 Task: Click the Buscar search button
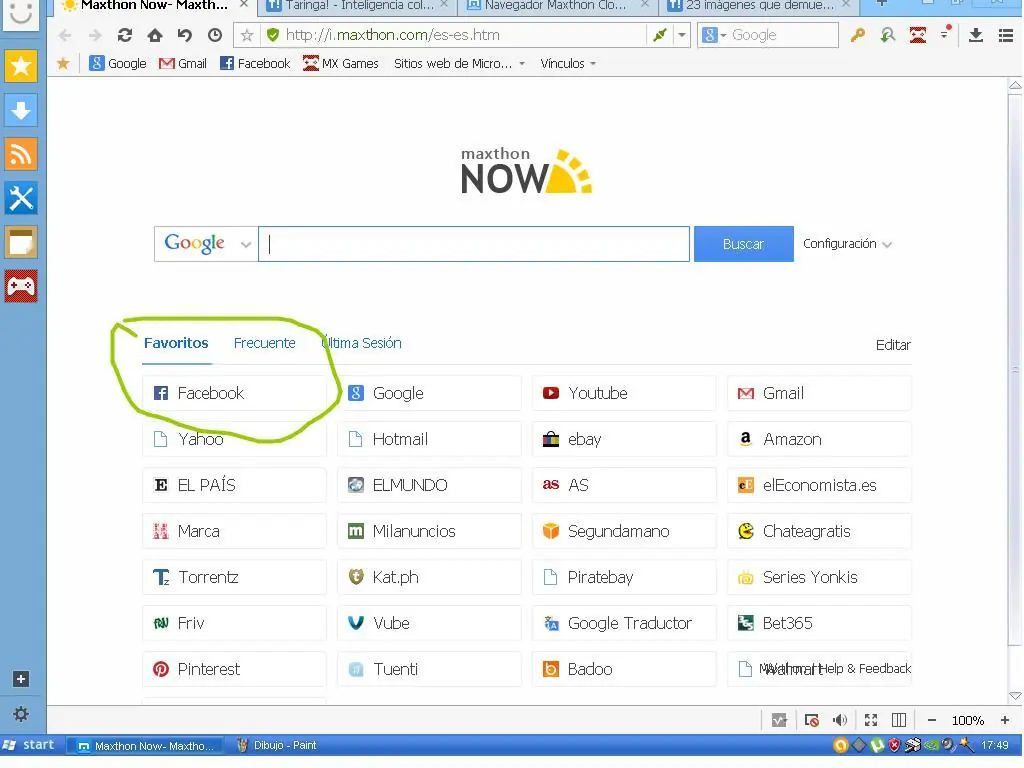743,244
